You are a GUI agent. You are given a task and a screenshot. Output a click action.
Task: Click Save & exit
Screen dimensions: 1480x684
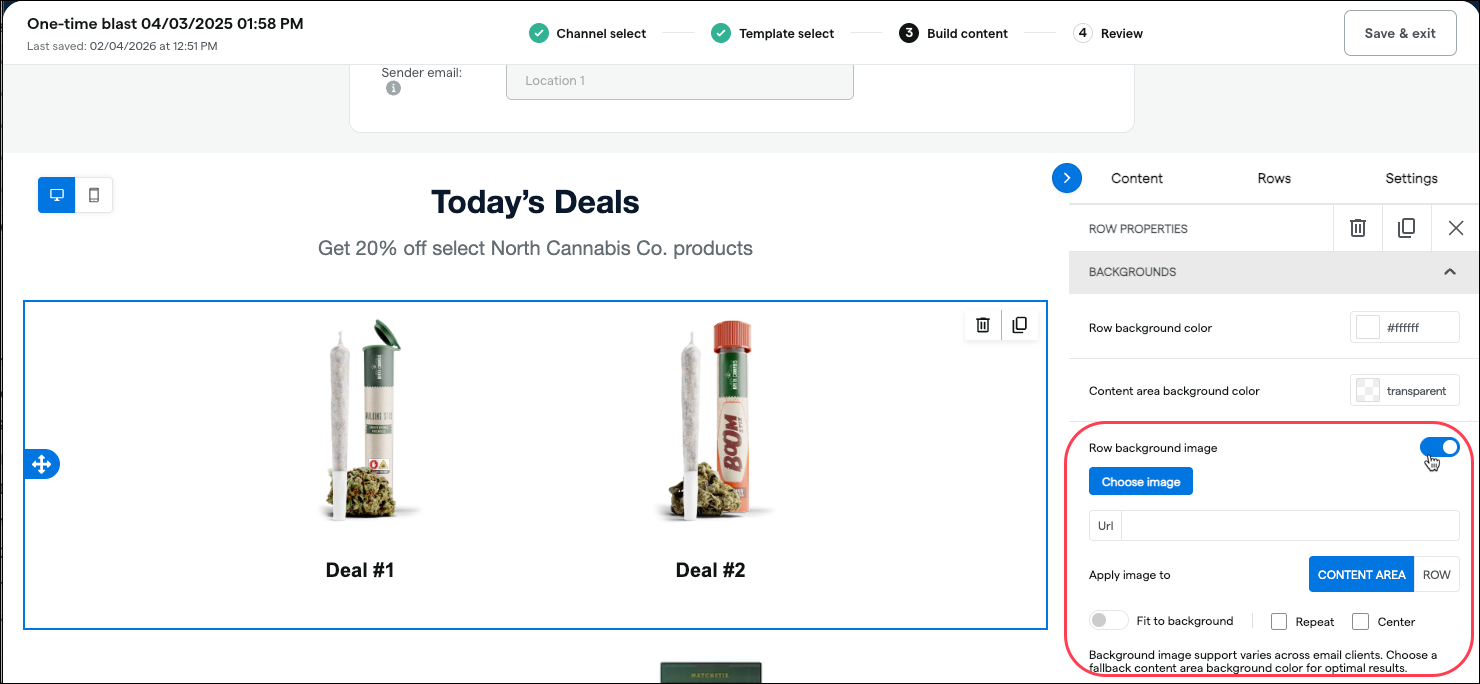[1399, 33]
